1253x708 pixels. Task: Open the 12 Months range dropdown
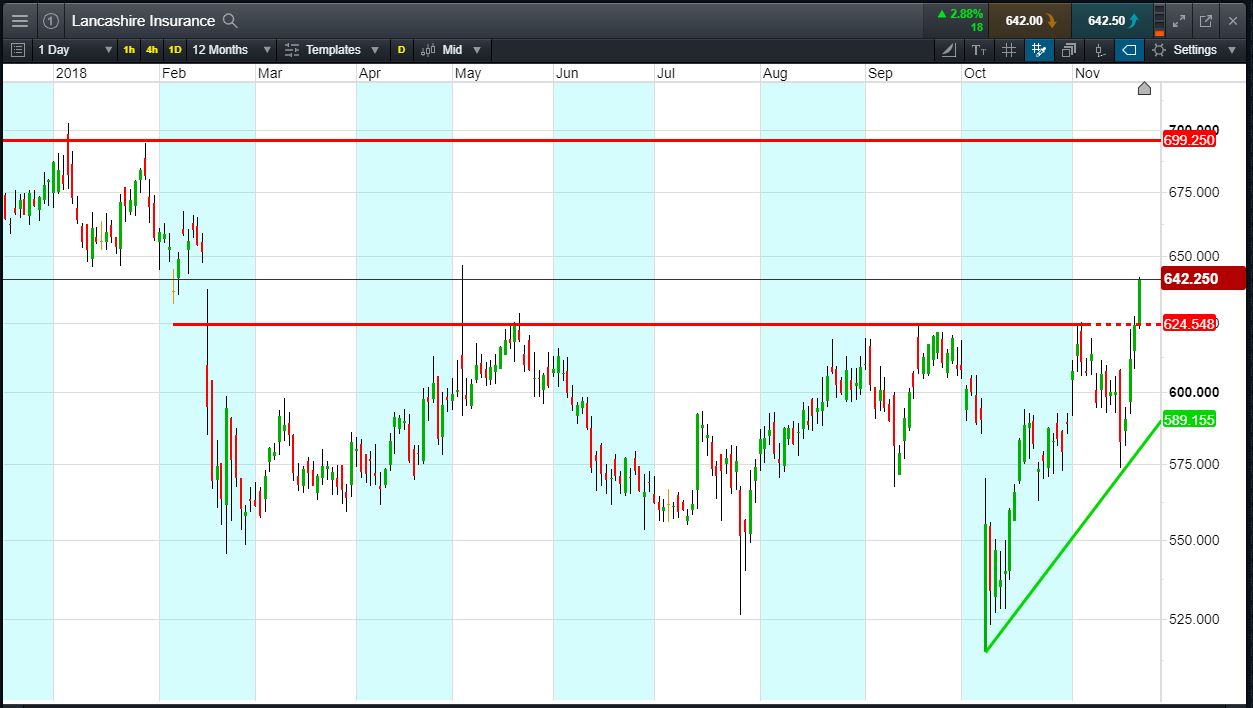231,49
